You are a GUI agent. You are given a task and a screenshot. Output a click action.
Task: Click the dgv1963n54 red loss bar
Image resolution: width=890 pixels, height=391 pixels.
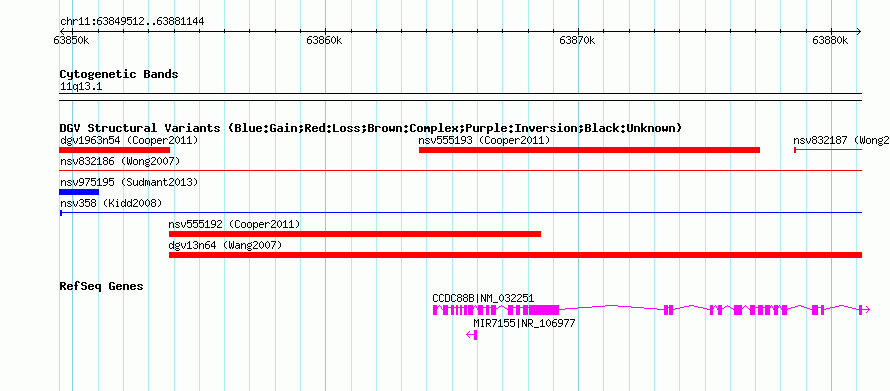pos(115,150)
